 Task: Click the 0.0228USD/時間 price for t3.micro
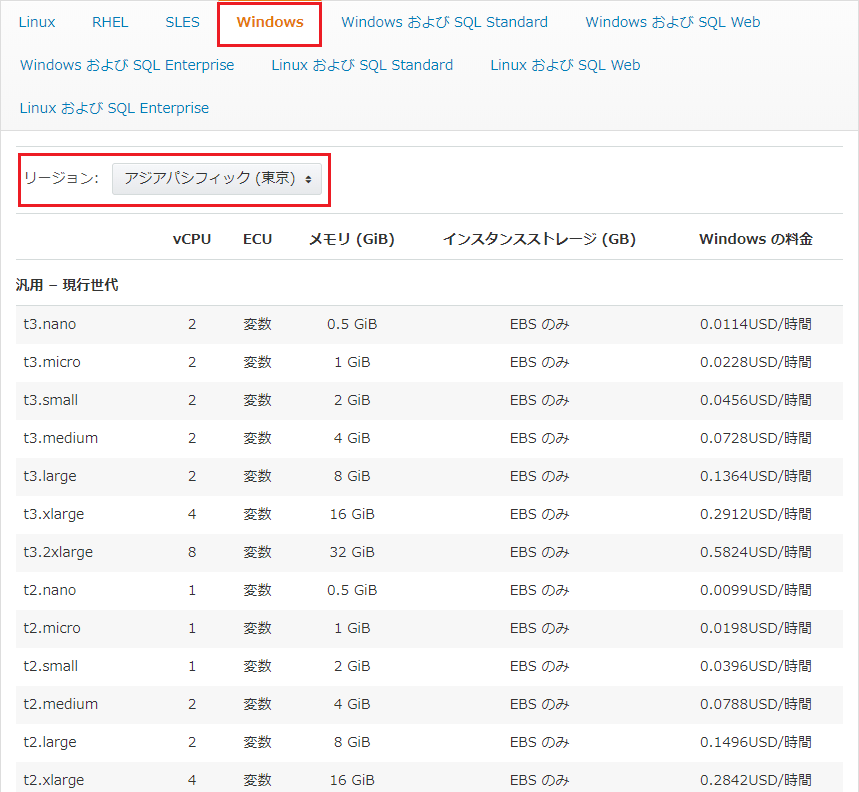coord(755,362)
